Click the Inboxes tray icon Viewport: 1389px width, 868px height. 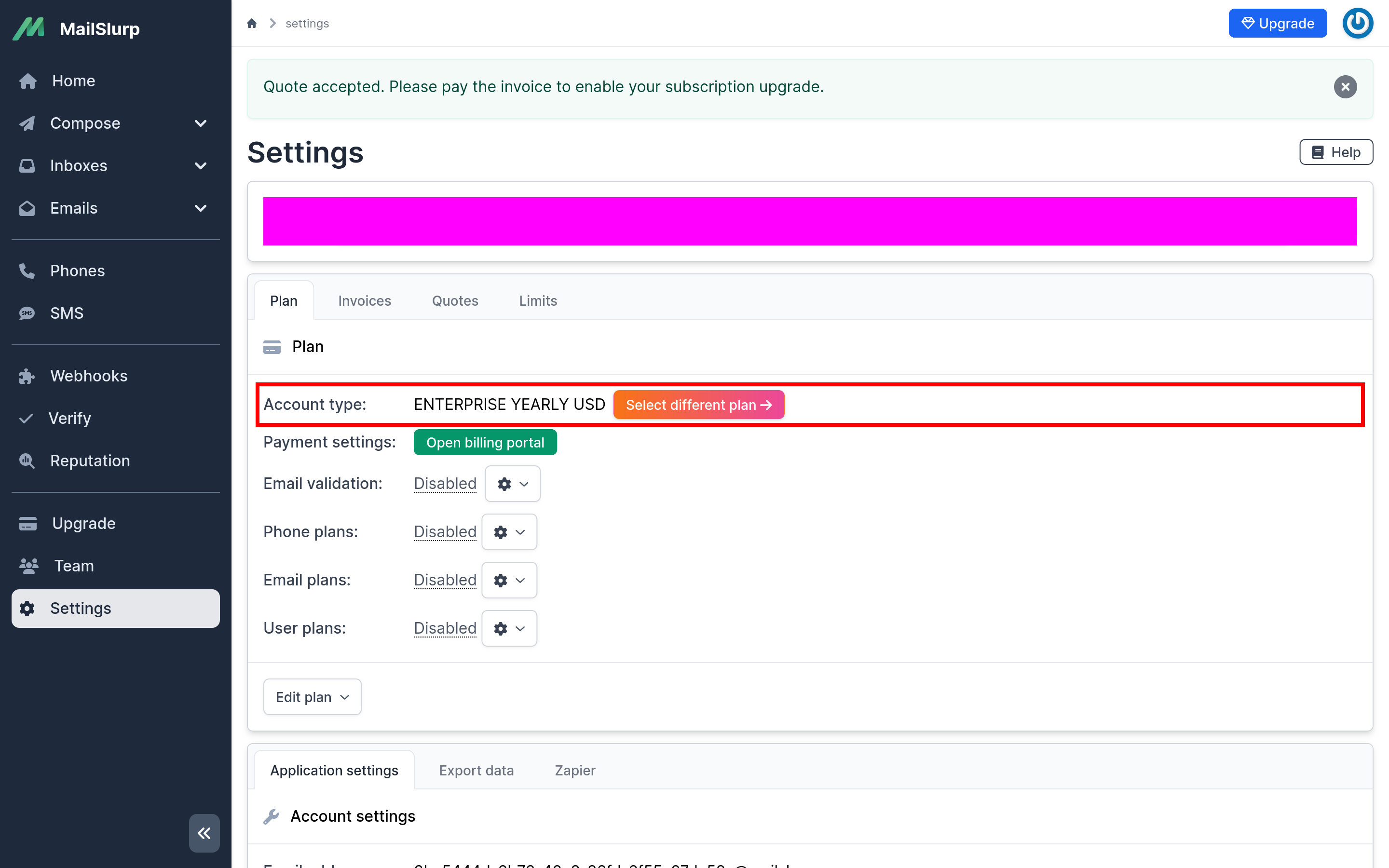pos(27,166)
